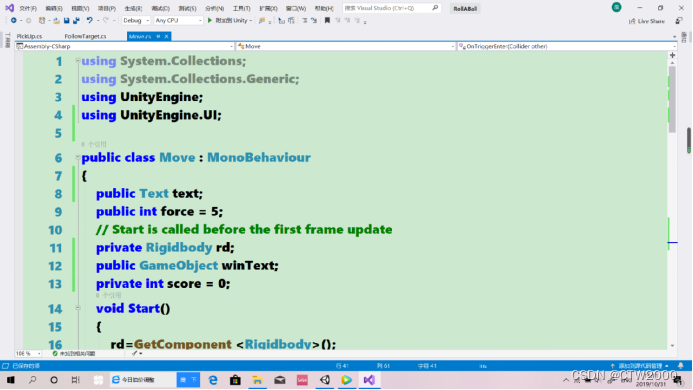Switch to the FollowTarget.cs tab
The image size is (693, 390).
pyautogui.click(x=85, y=36)
